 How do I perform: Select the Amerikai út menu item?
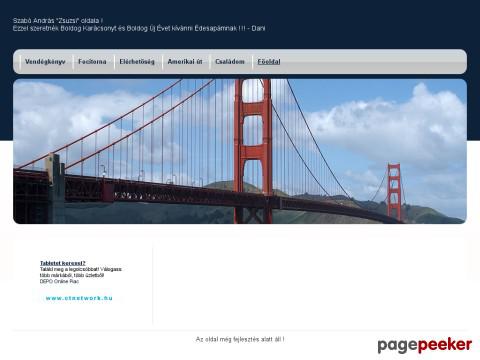[185, 62]
